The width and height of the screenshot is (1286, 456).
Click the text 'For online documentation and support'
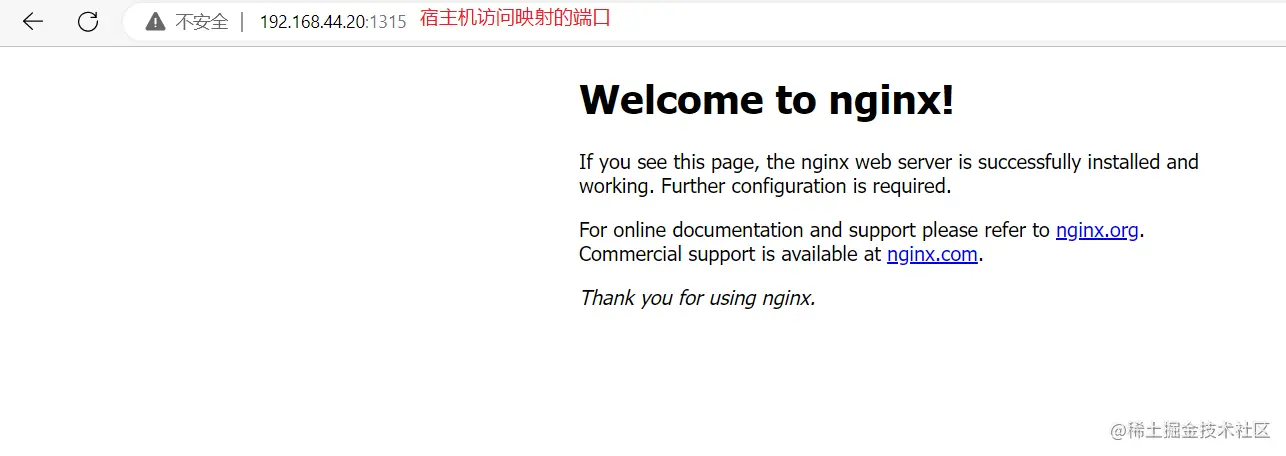(x=748, y=230)
